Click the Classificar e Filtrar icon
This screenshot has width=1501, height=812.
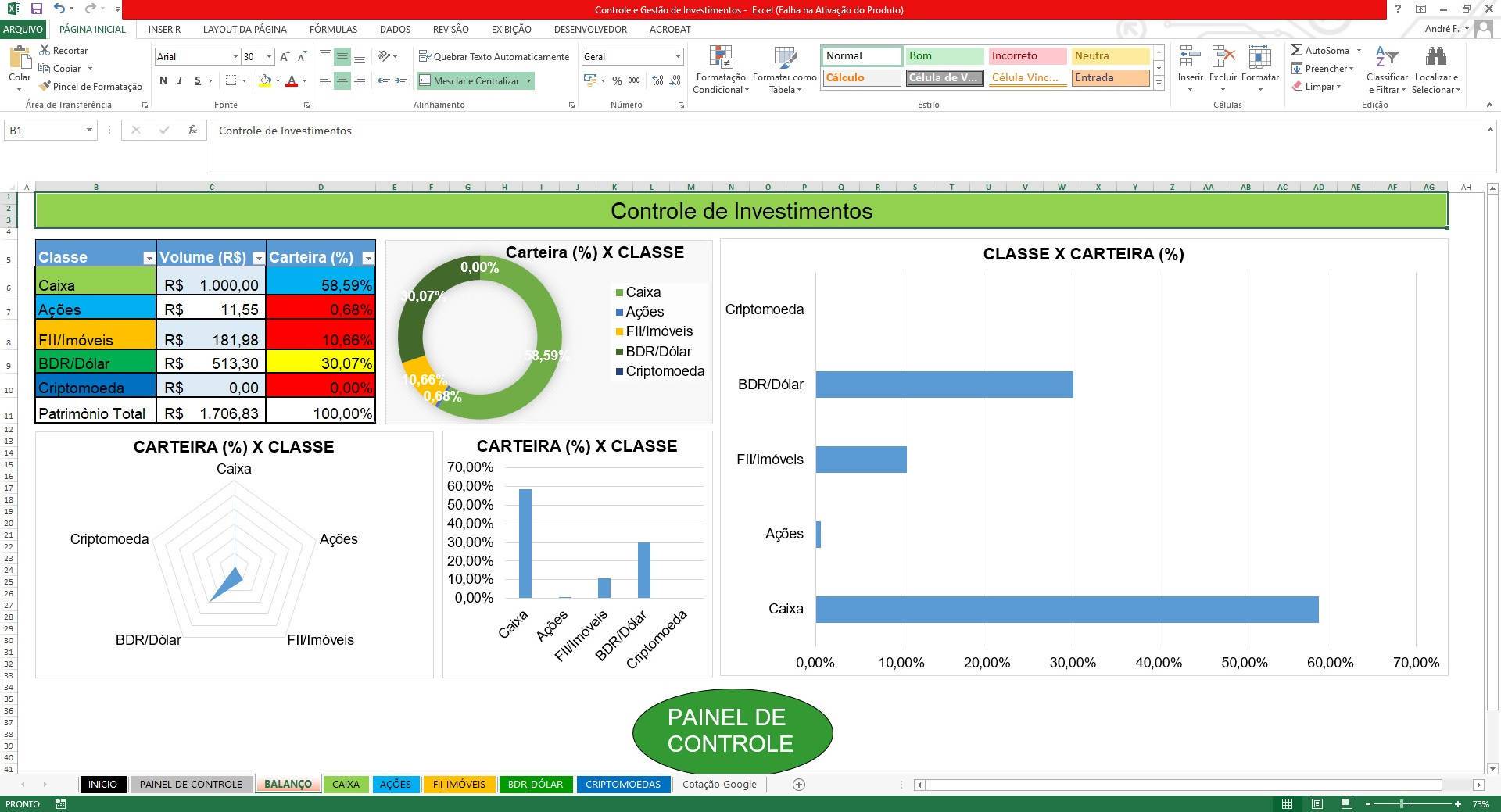pos(1386,59)
